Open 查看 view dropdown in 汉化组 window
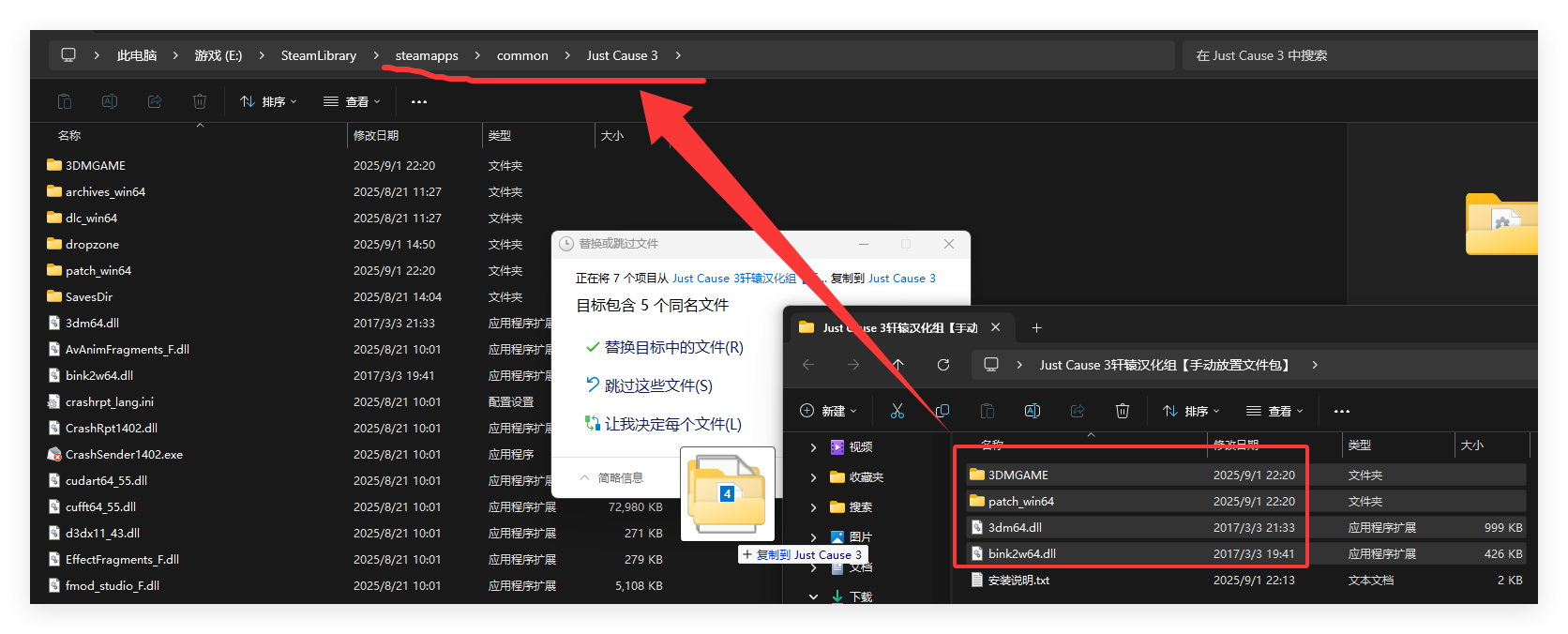Screen dimensions: 1568x634 pyautogui.click(x=1274, y=411)
